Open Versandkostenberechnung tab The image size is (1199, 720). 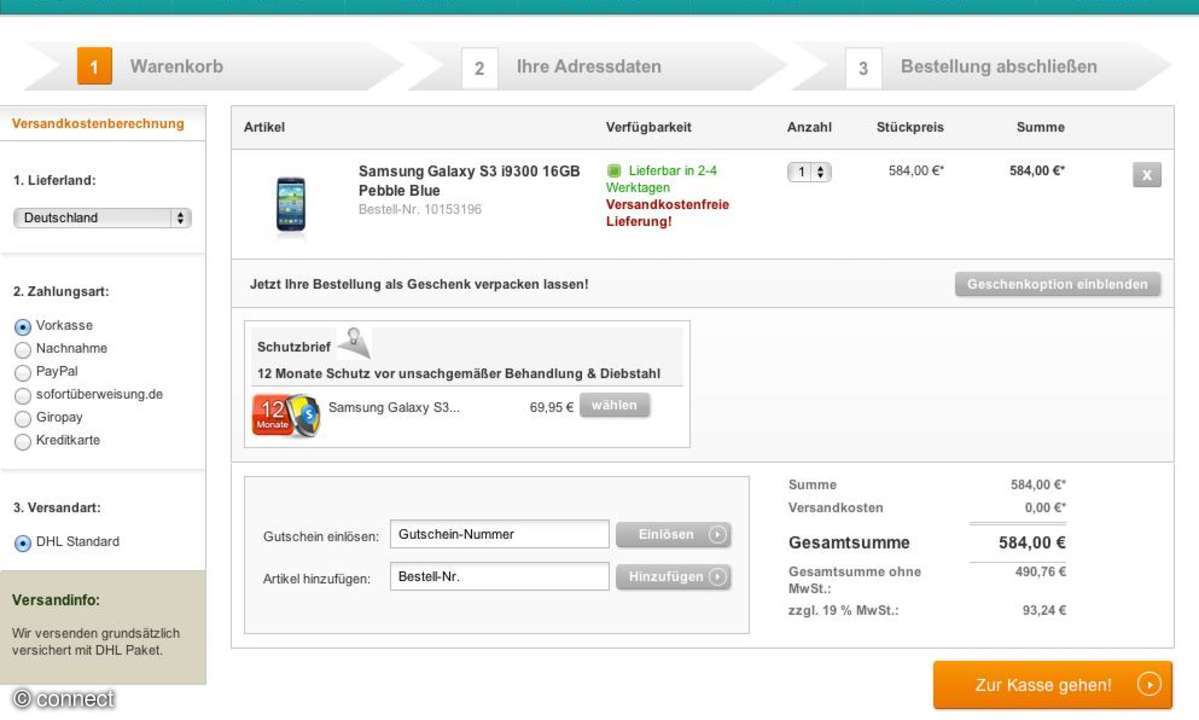pyautogui.click(x=98, y=124)
